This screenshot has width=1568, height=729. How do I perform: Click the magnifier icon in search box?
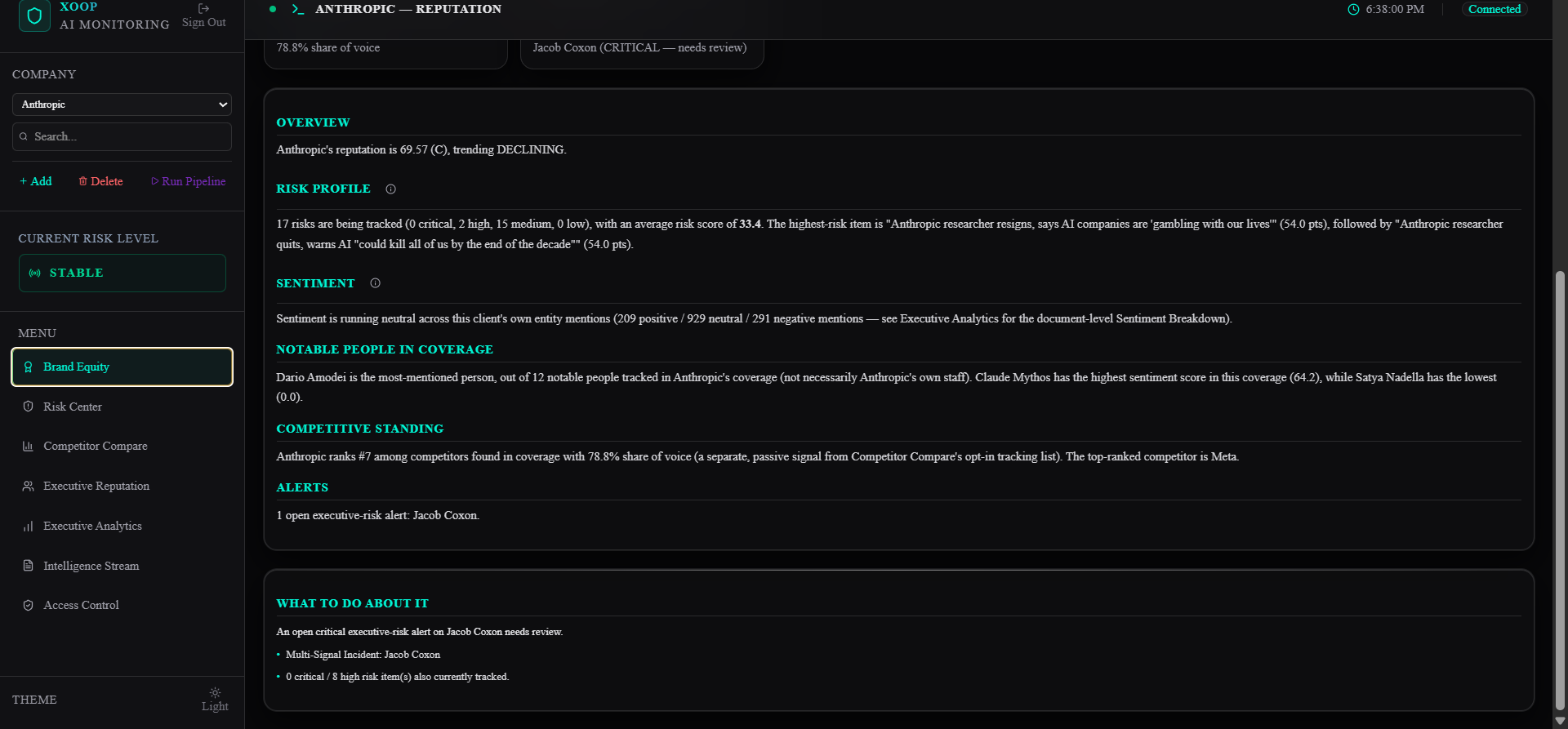[24, 136]
